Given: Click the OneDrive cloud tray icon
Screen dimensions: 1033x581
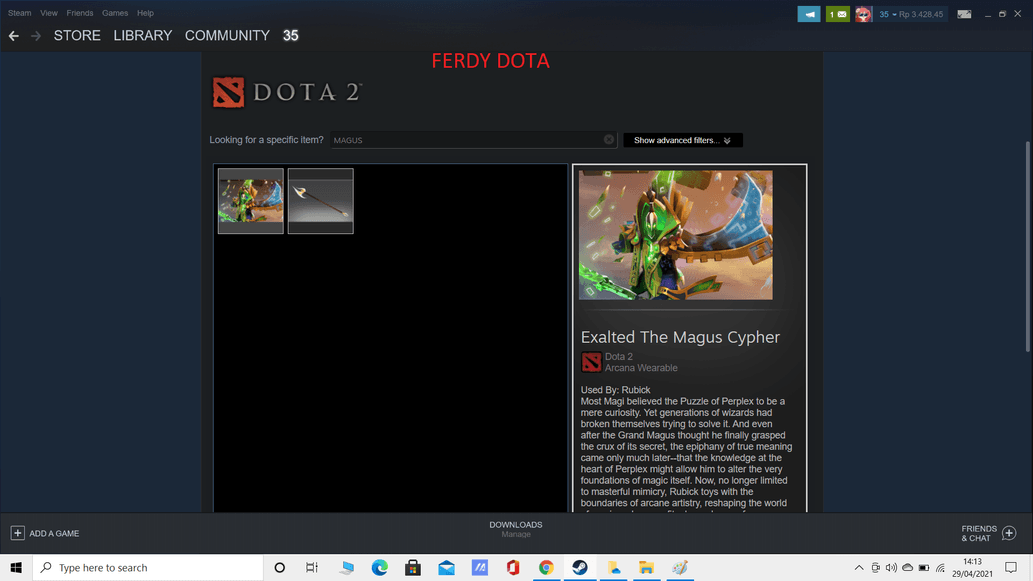Looking at the screenshot, I should point(908,567).
